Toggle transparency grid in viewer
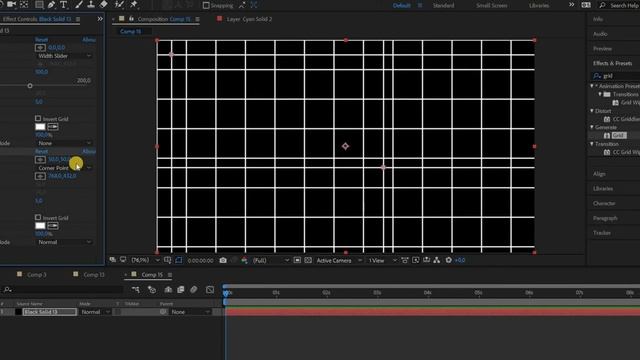640x360 pixels. pos(308,260)
